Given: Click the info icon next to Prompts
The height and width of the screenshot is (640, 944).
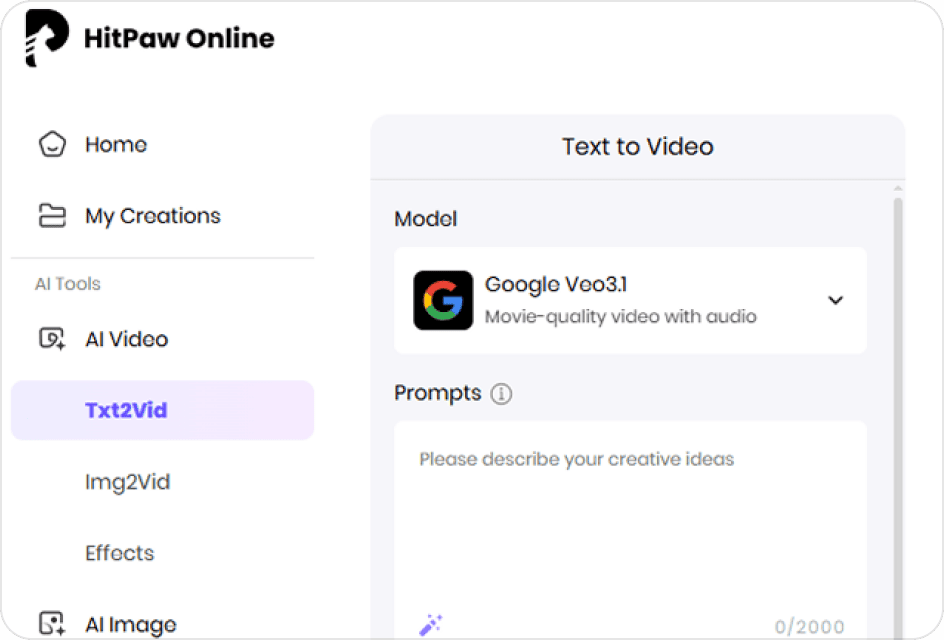Looking at the screenshot, I should point(500,393).
